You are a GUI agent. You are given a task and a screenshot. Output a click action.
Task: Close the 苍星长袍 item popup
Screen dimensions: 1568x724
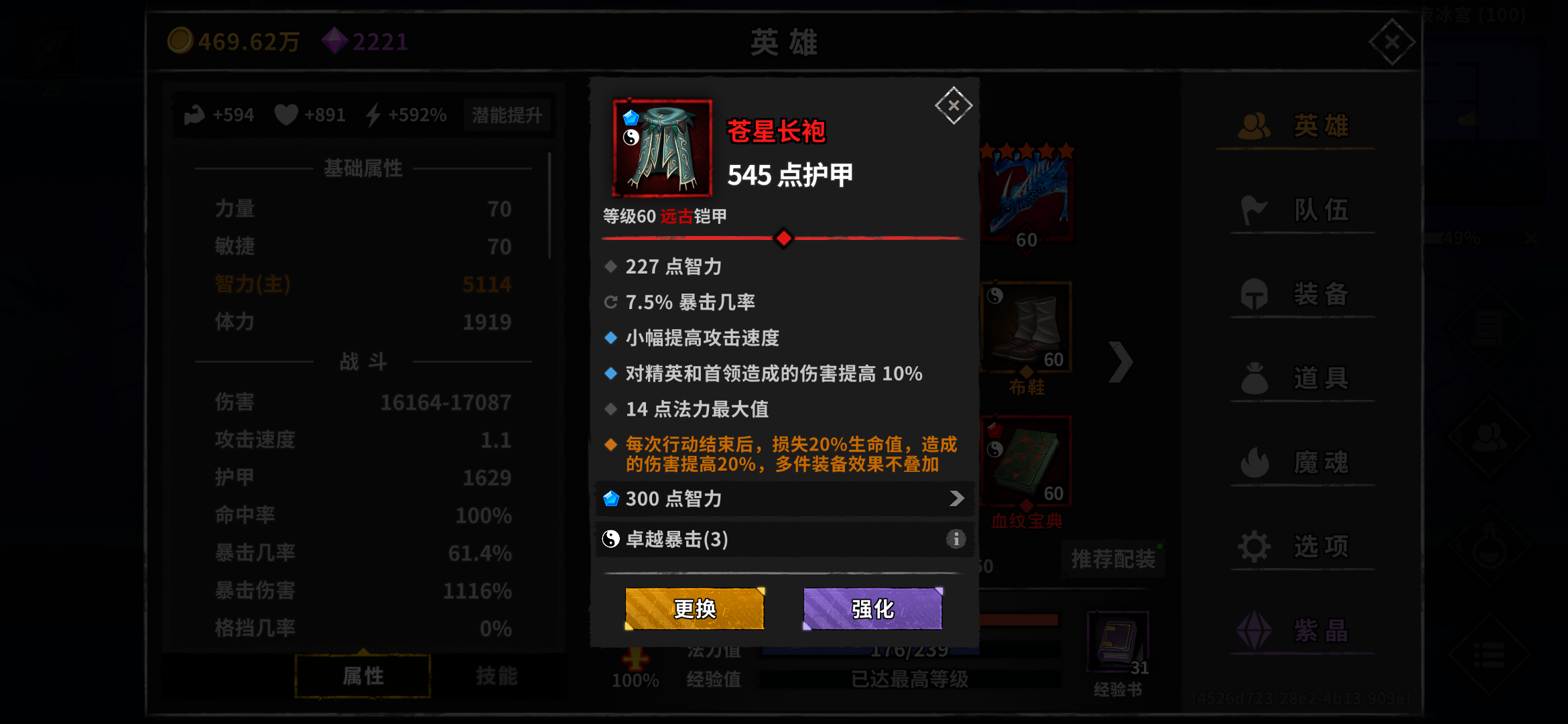[x=954, y=105]
